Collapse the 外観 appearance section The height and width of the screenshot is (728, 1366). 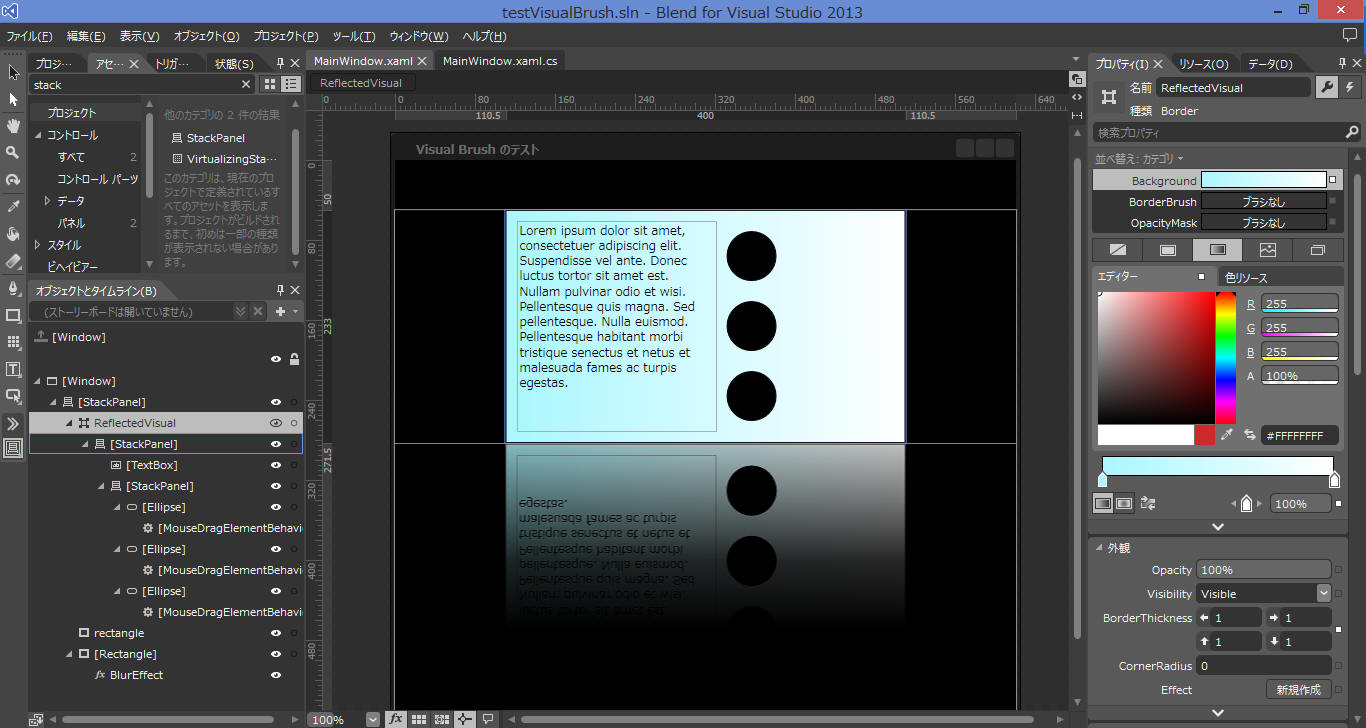click(x=1099, y=548)
